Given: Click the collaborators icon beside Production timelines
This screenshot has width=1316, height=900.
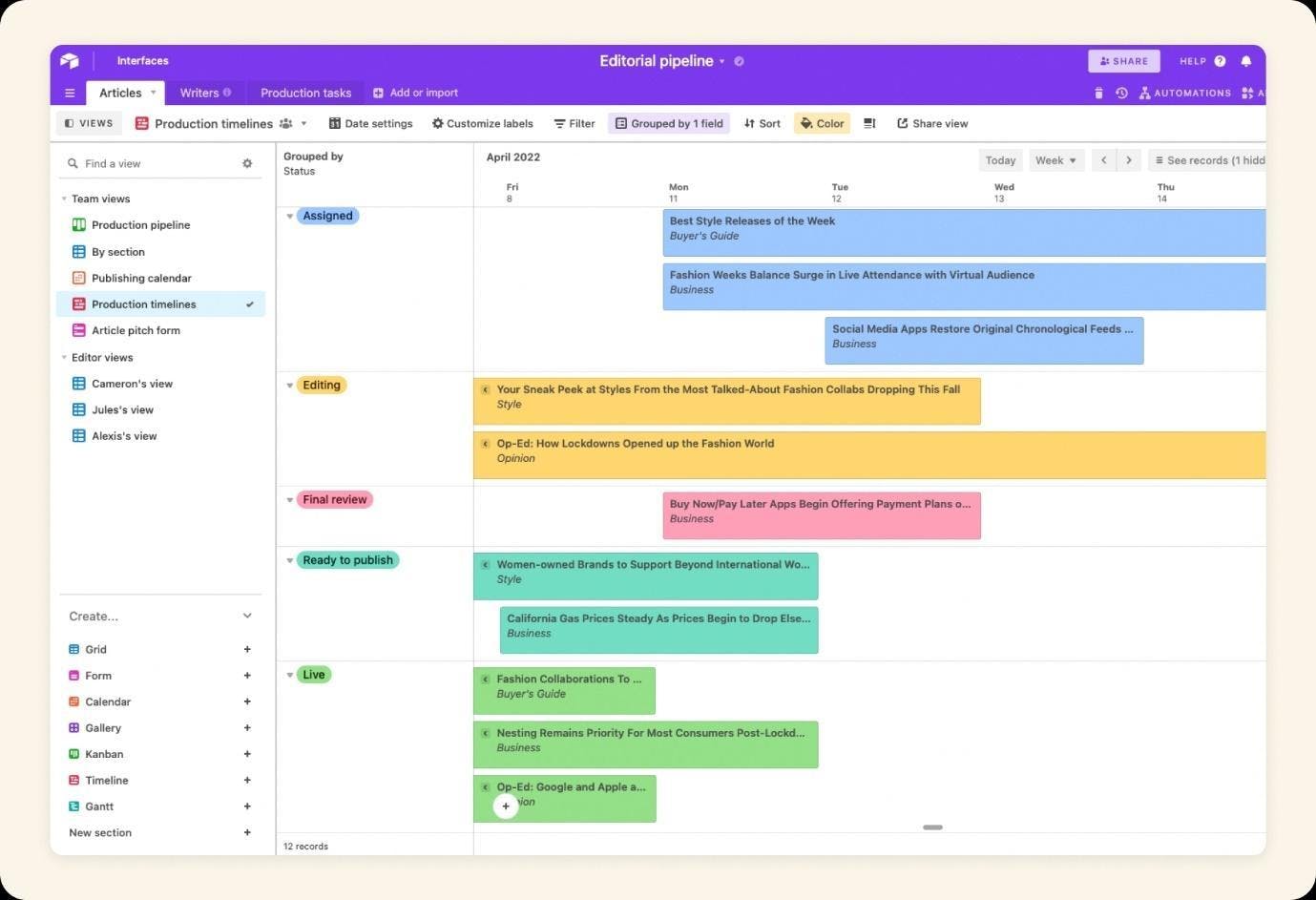Looking at the screenshot, I should (285, 123).
